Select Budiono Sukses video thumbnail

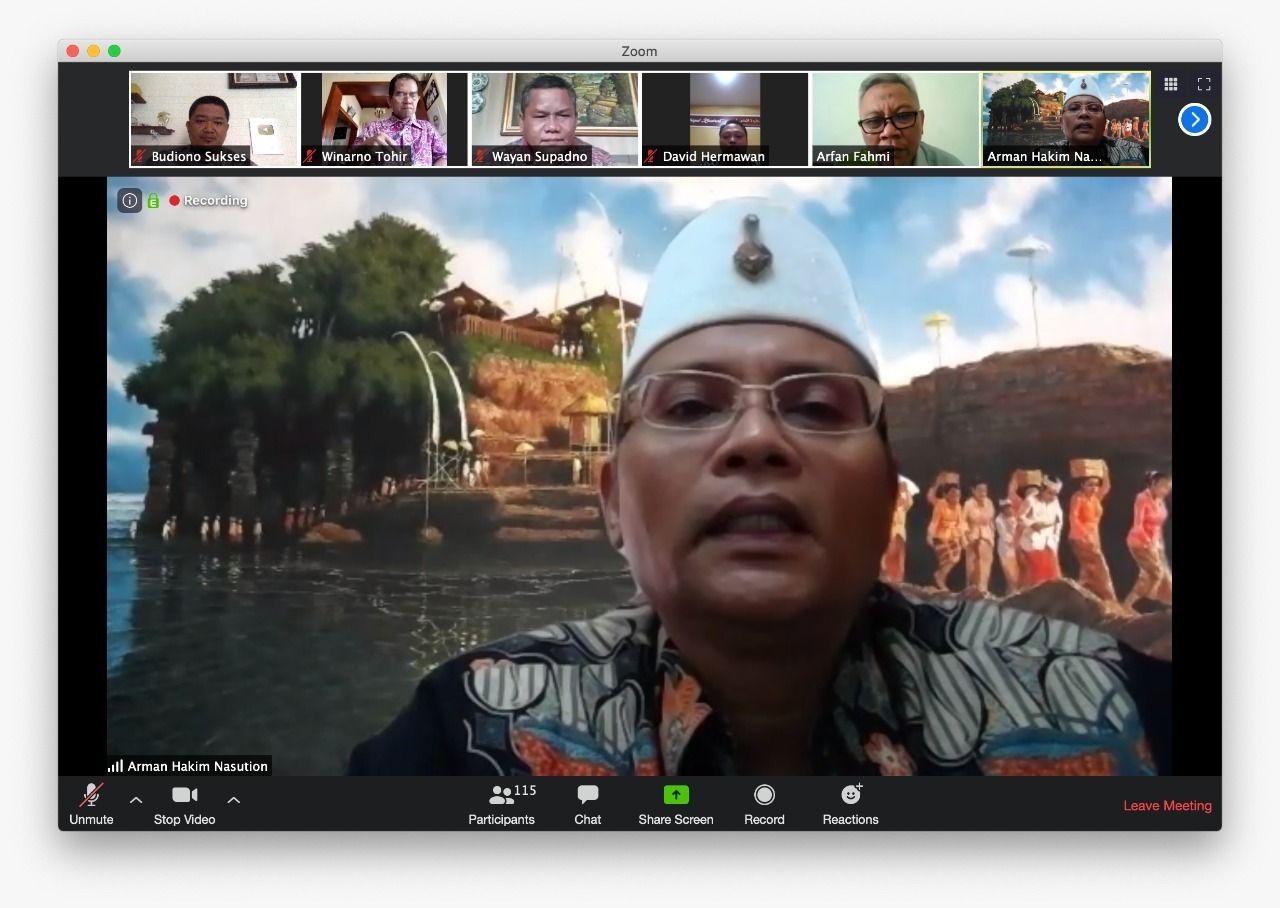pos(213,119)
